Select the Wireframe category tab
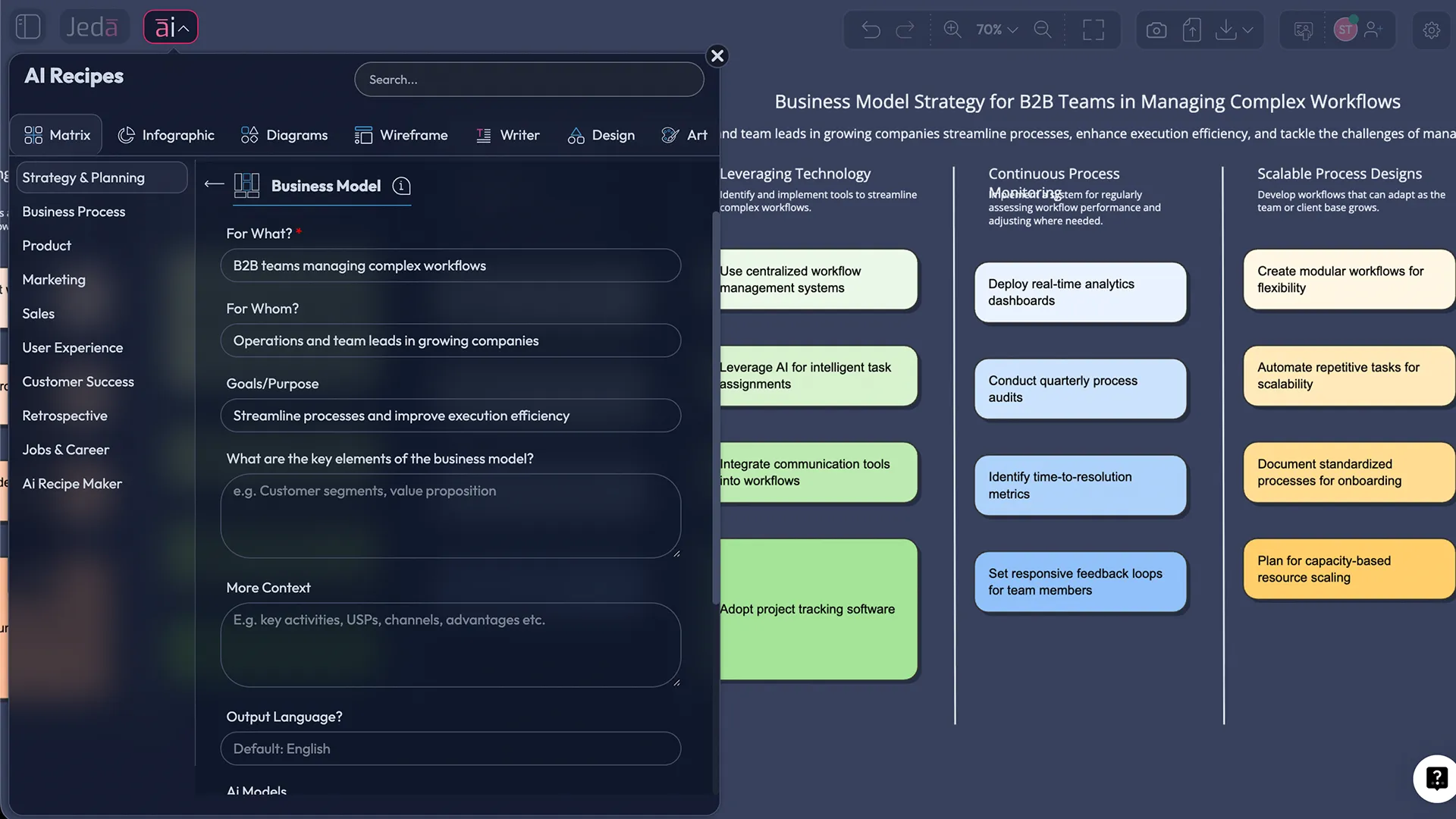The height and width of the screenshot is (819, 1456). coord(402,135)
